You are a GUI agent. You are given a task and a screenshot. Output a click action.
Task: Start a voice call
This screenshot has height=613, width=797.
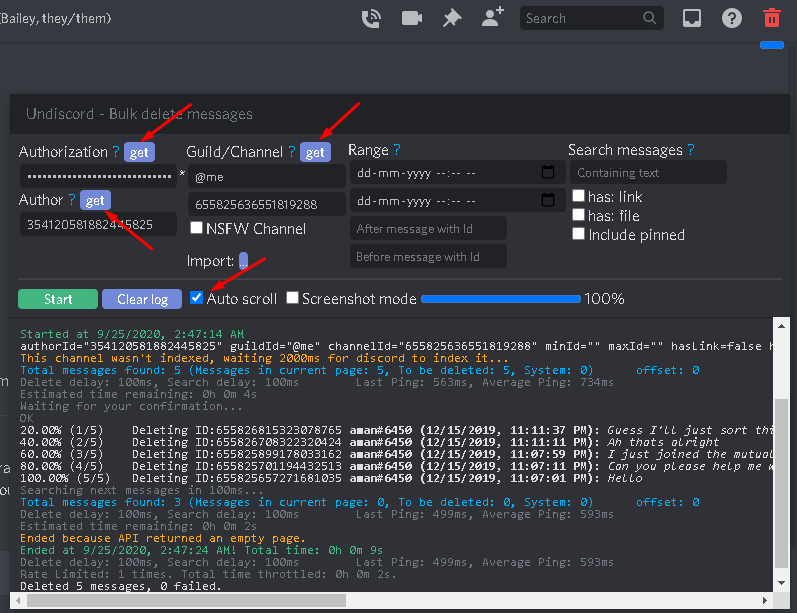tap(372, 18)
